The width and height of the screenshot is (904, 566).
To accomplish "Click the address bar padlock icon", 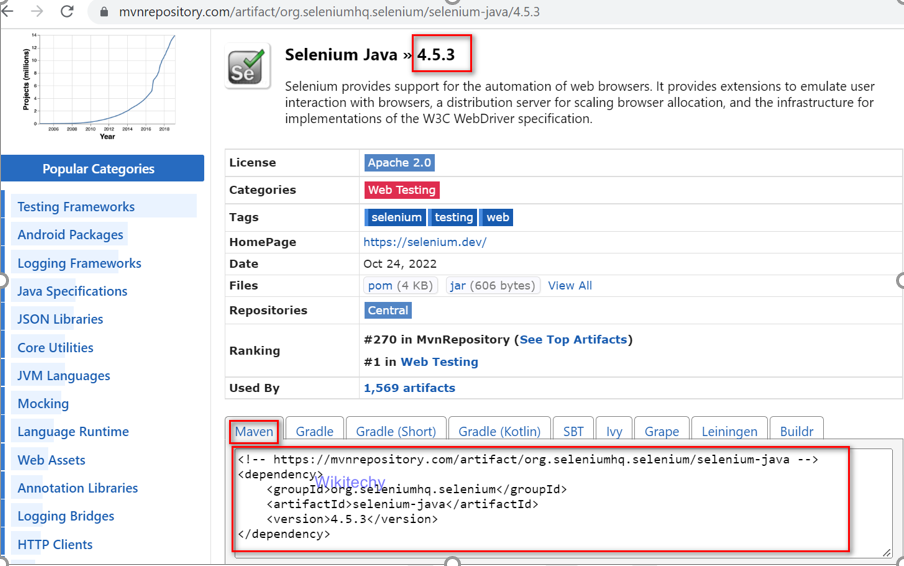I will (x=103, y=13).
